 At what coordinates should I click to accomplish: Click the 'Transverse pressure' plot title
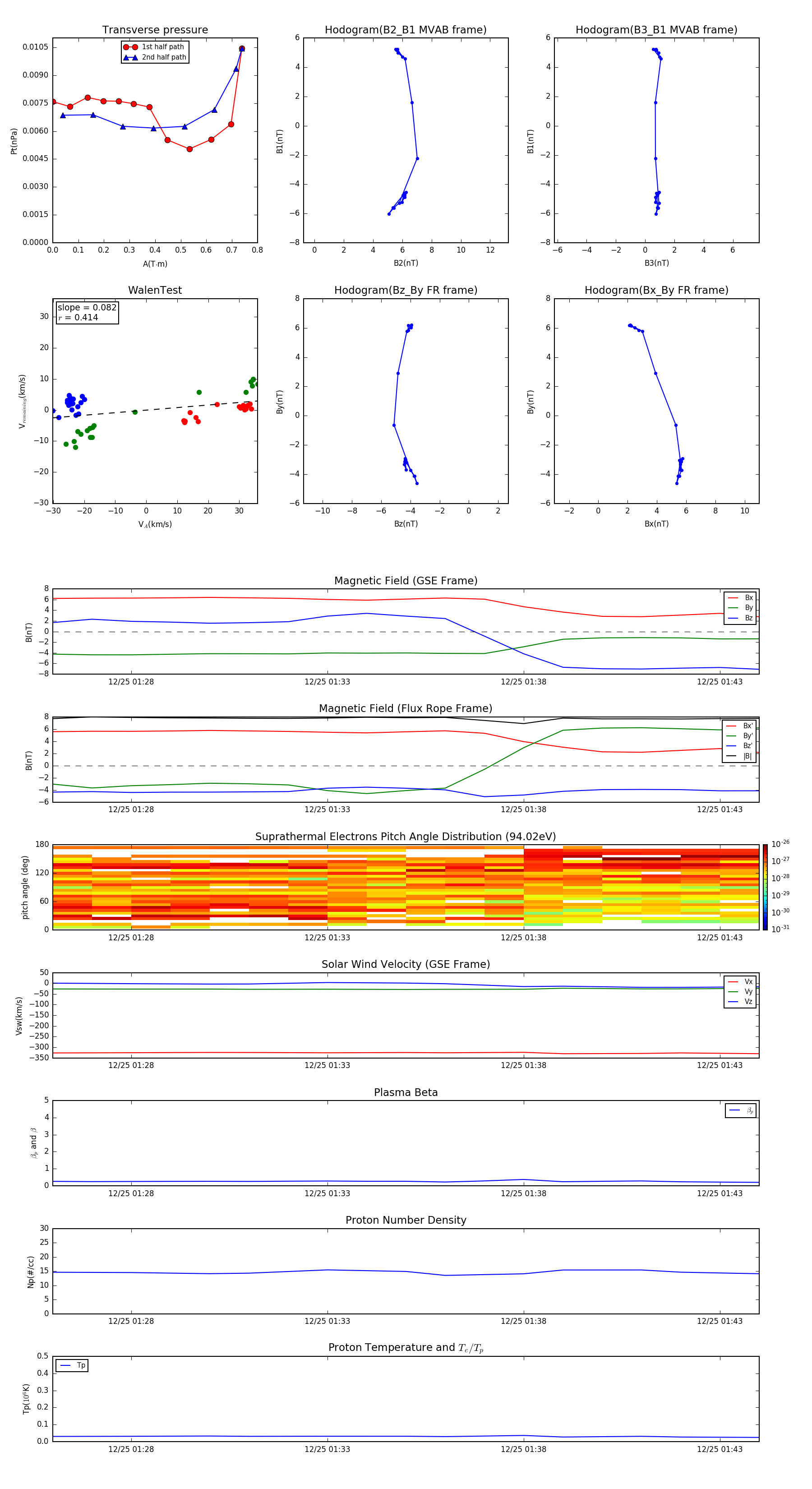(x=155, y=30)
